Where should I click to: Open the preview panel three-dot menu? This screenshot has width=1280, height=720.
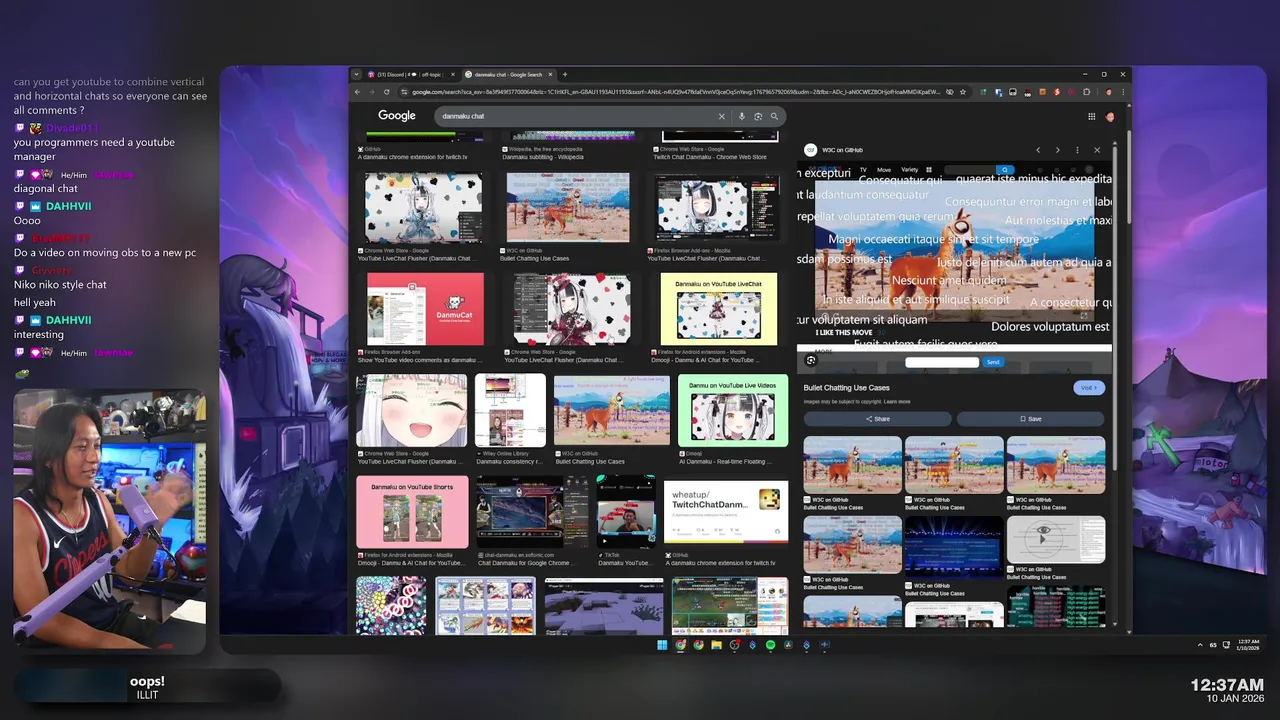point(1077,150)
